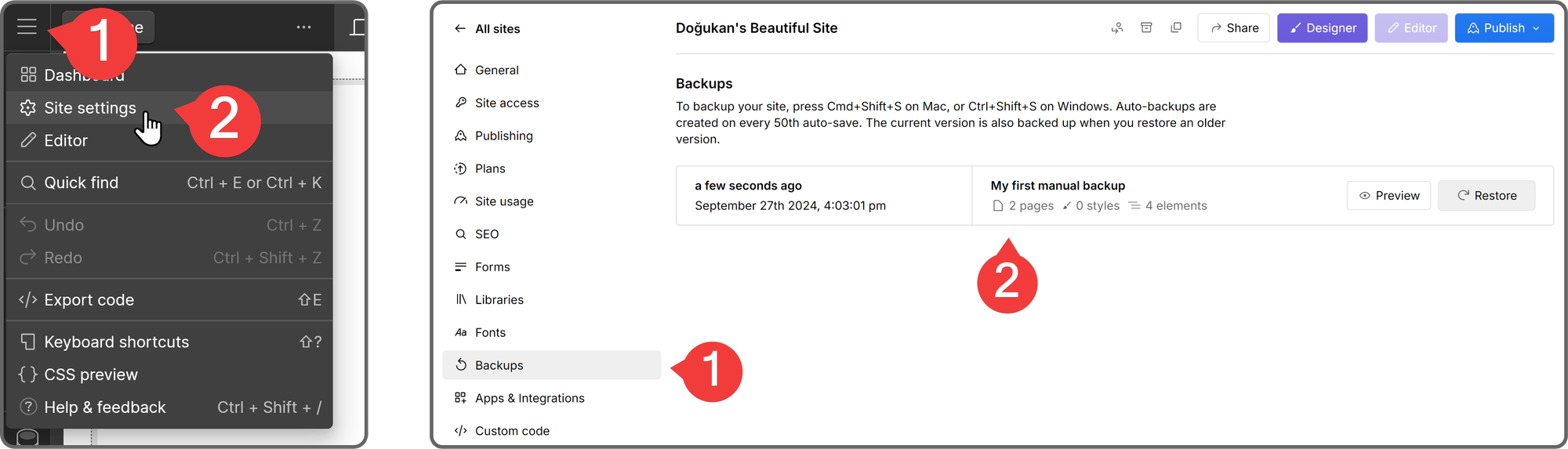Click the Plans icon in the sidebar
The width and height of the screenshot is (1568, 449).
click(461, 168)
